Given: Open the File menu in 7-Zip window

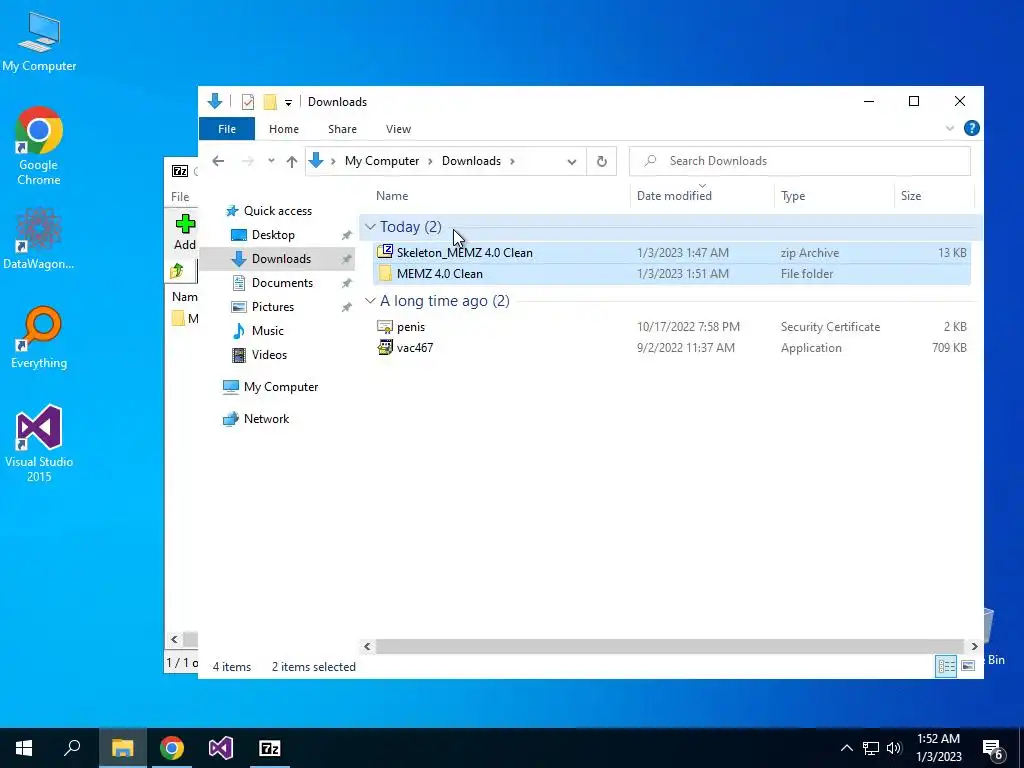Looking at the screenshot, I should (x=180, y=197).
